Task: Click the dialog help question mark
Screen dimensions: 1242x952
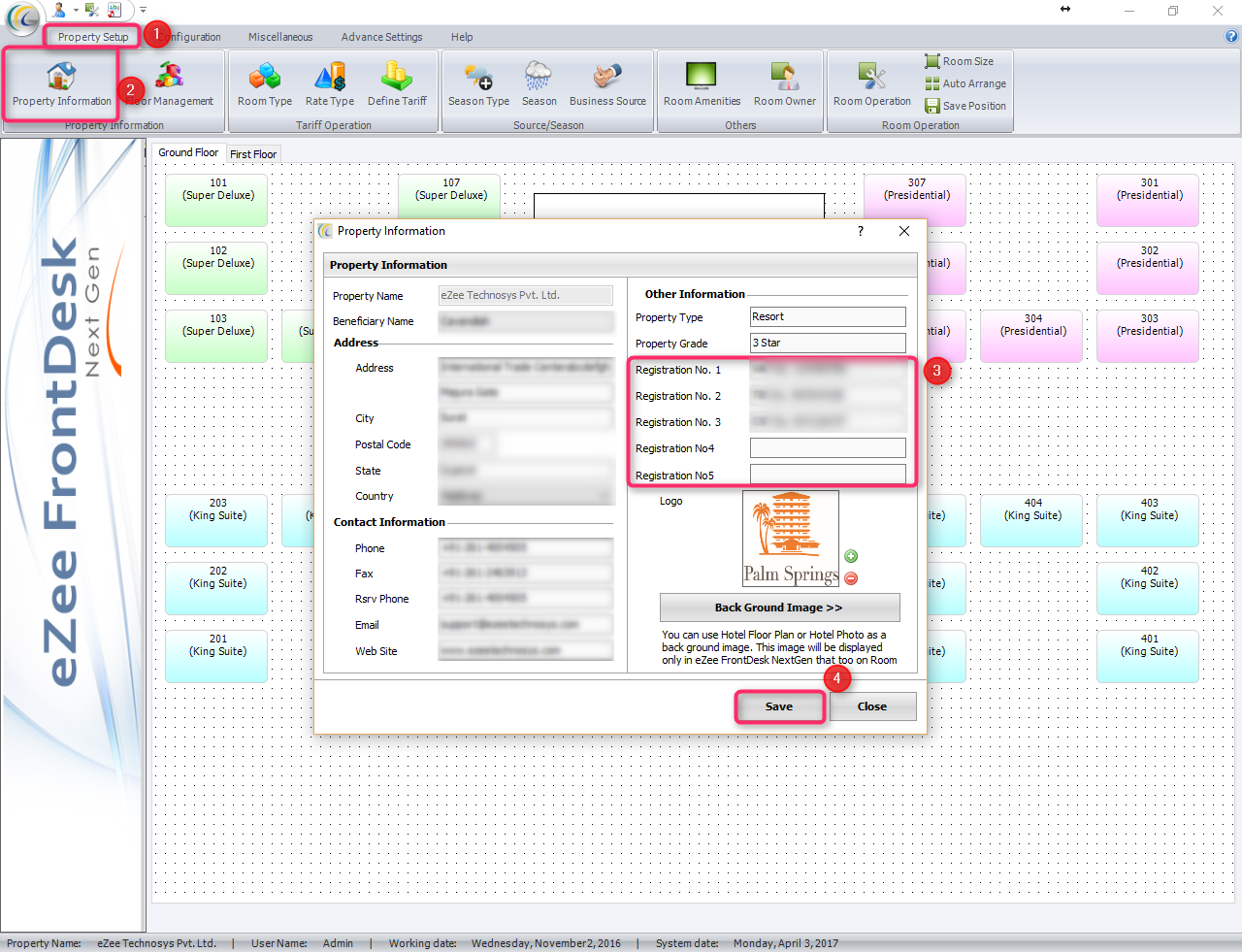Action: click(x=860, y=231)
